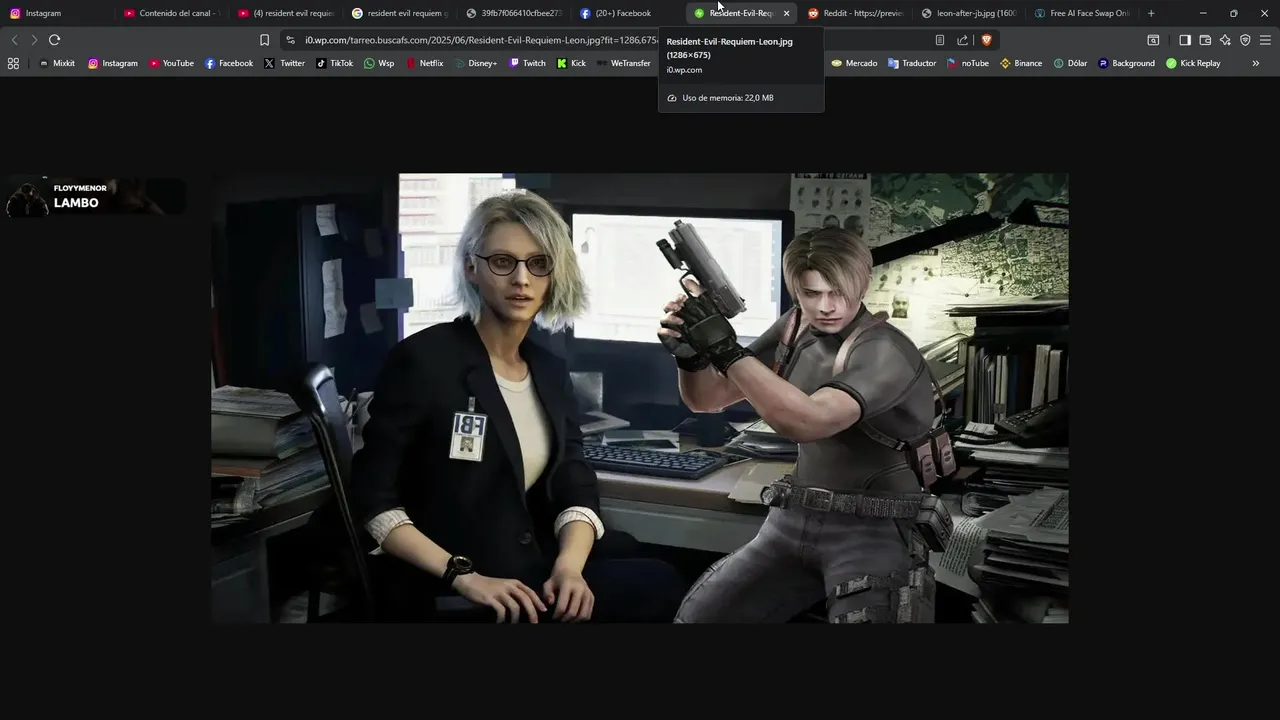Open the YouTube bookmark
Viewport: 1280px width, 720px height.
coord(171,63)
